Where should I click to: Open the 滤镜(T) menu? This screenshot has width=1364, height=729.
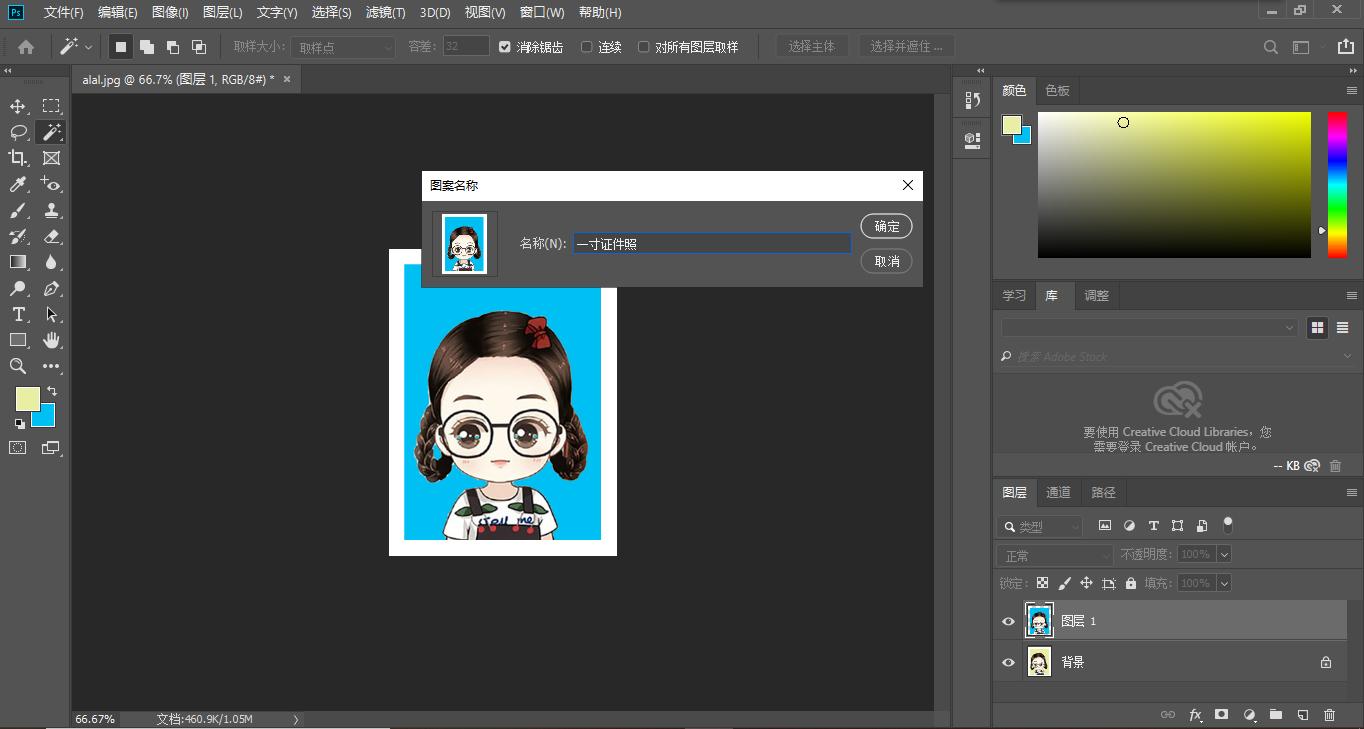(385, 12)
